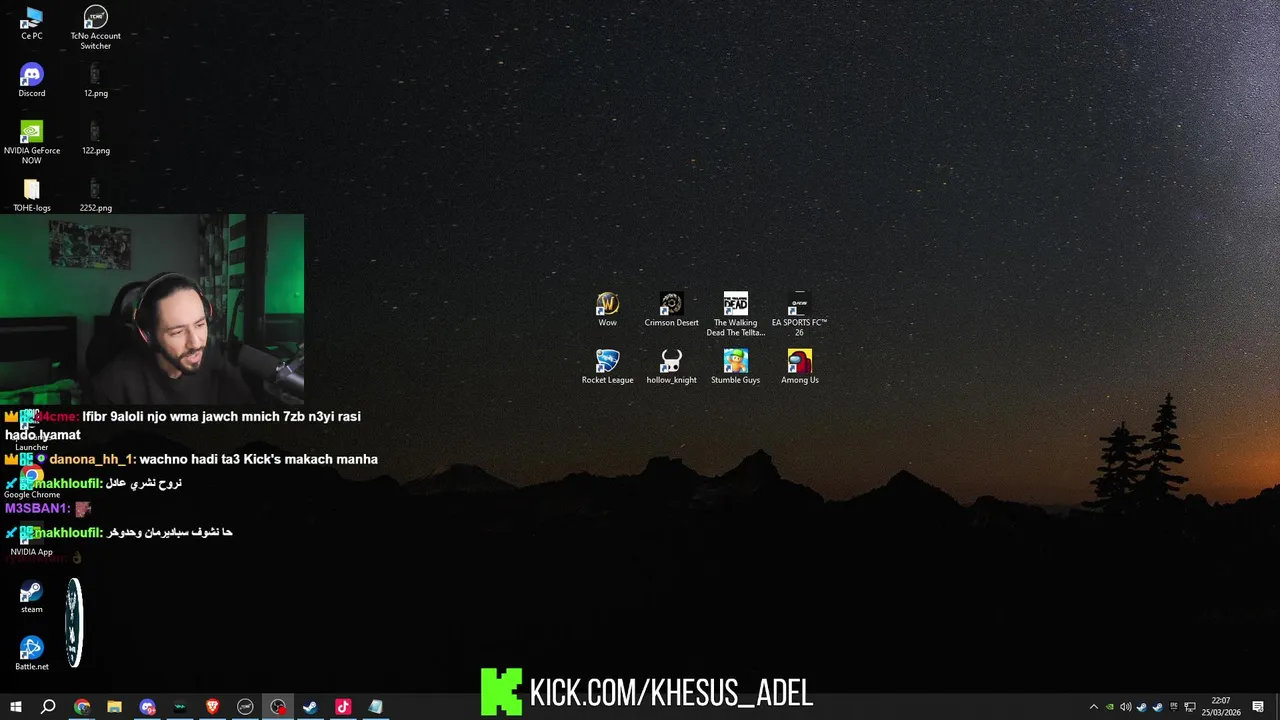
Task: Click danona_hh_1 username in chat overlay
Action: (x=92, y=459)
